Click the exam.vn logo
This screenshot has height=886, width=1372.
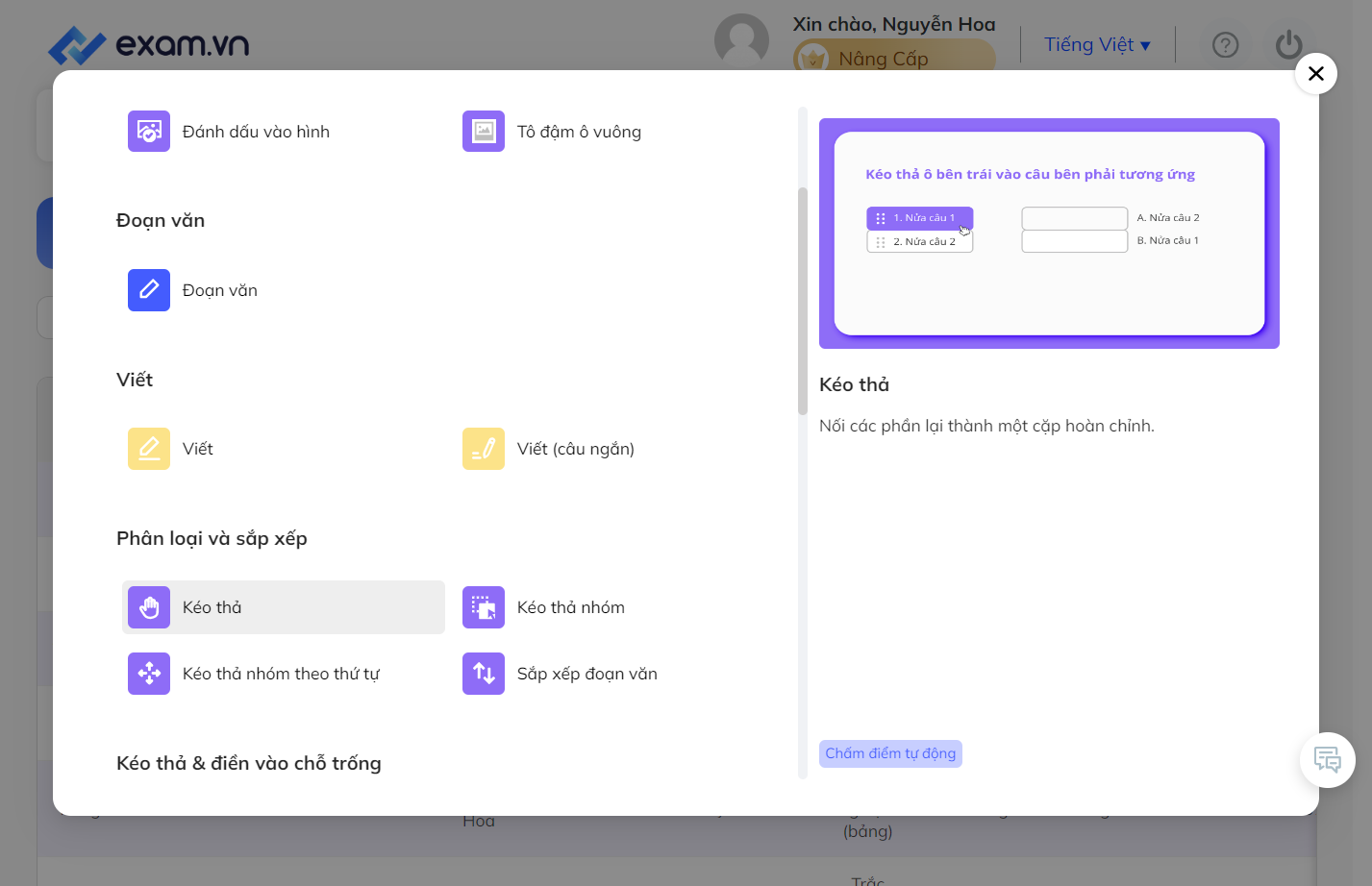[149, 44]
